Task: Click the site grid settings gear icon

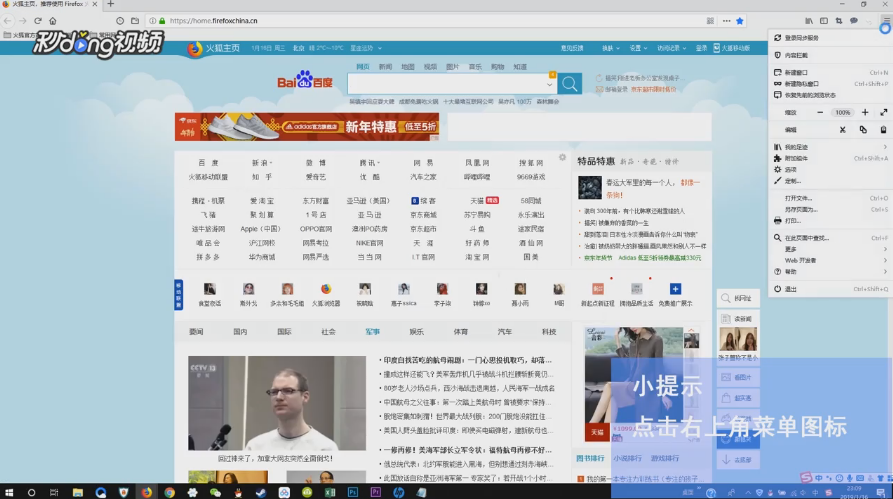Action: [562, 157]
